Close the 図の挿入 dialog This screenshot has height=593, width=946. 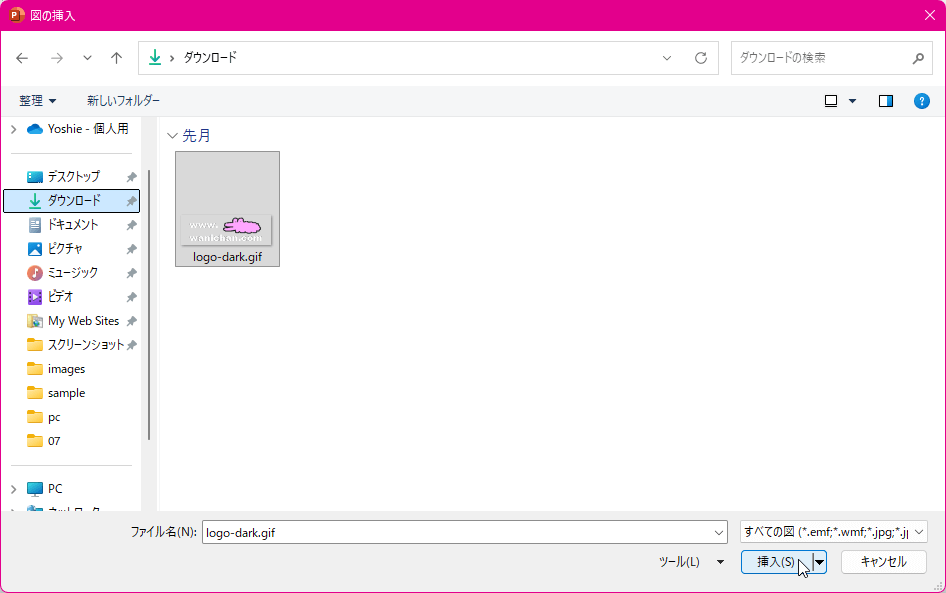click(x=930, y=16)
